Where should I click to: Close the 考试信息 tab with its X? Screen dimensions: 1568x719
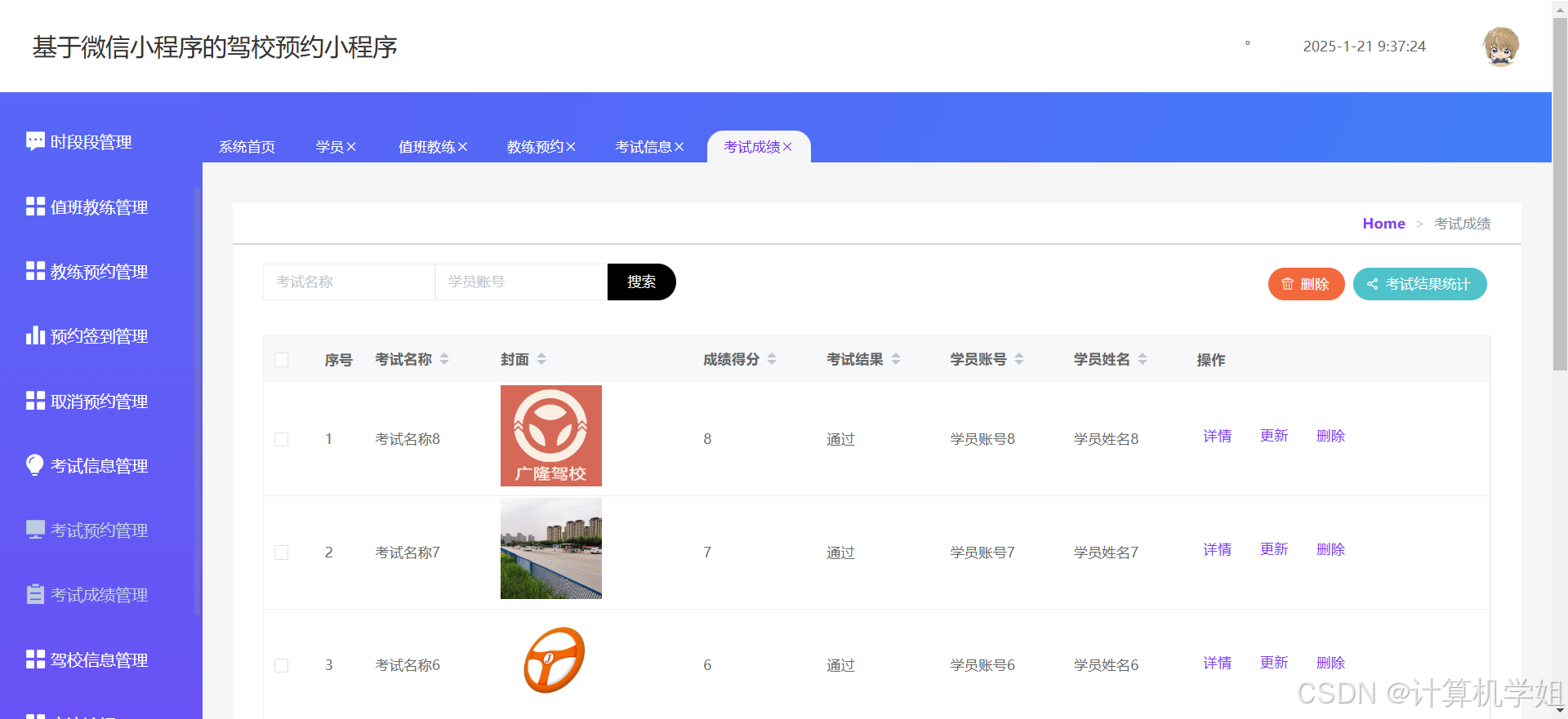point(679,147)
